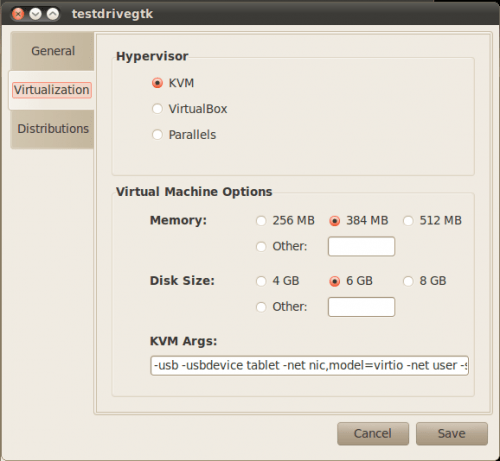
Task: Click the Virtual Machine Options heading
Action: tap(194, 192)
